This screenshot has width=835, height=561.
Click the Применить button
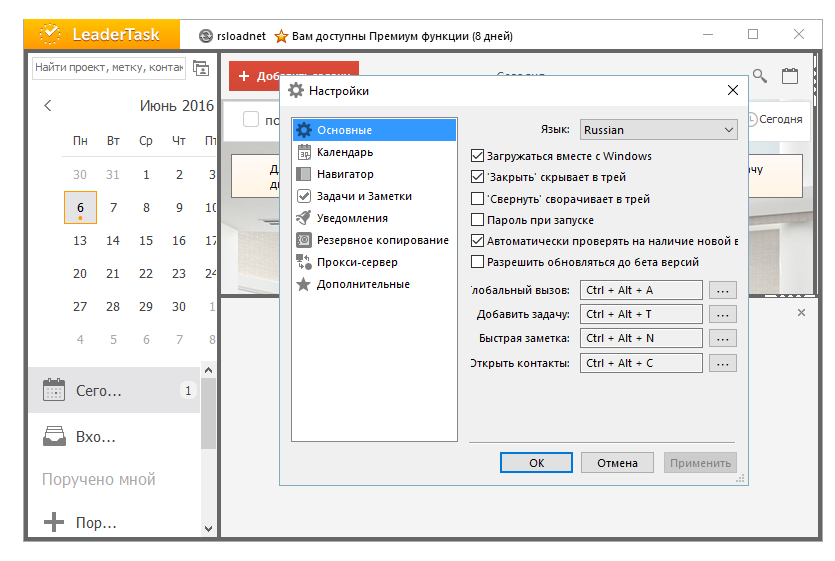(x=700, y=462)
